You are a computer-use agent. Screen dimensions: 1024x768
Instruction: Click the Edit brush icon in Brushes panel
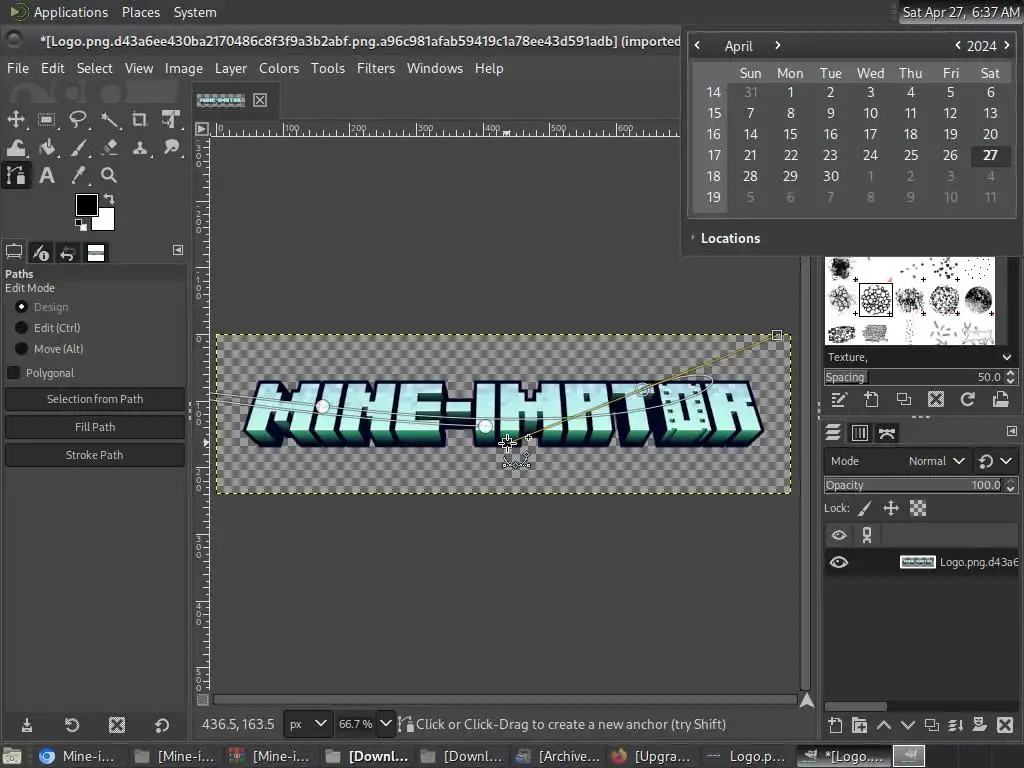click(839, 399)
